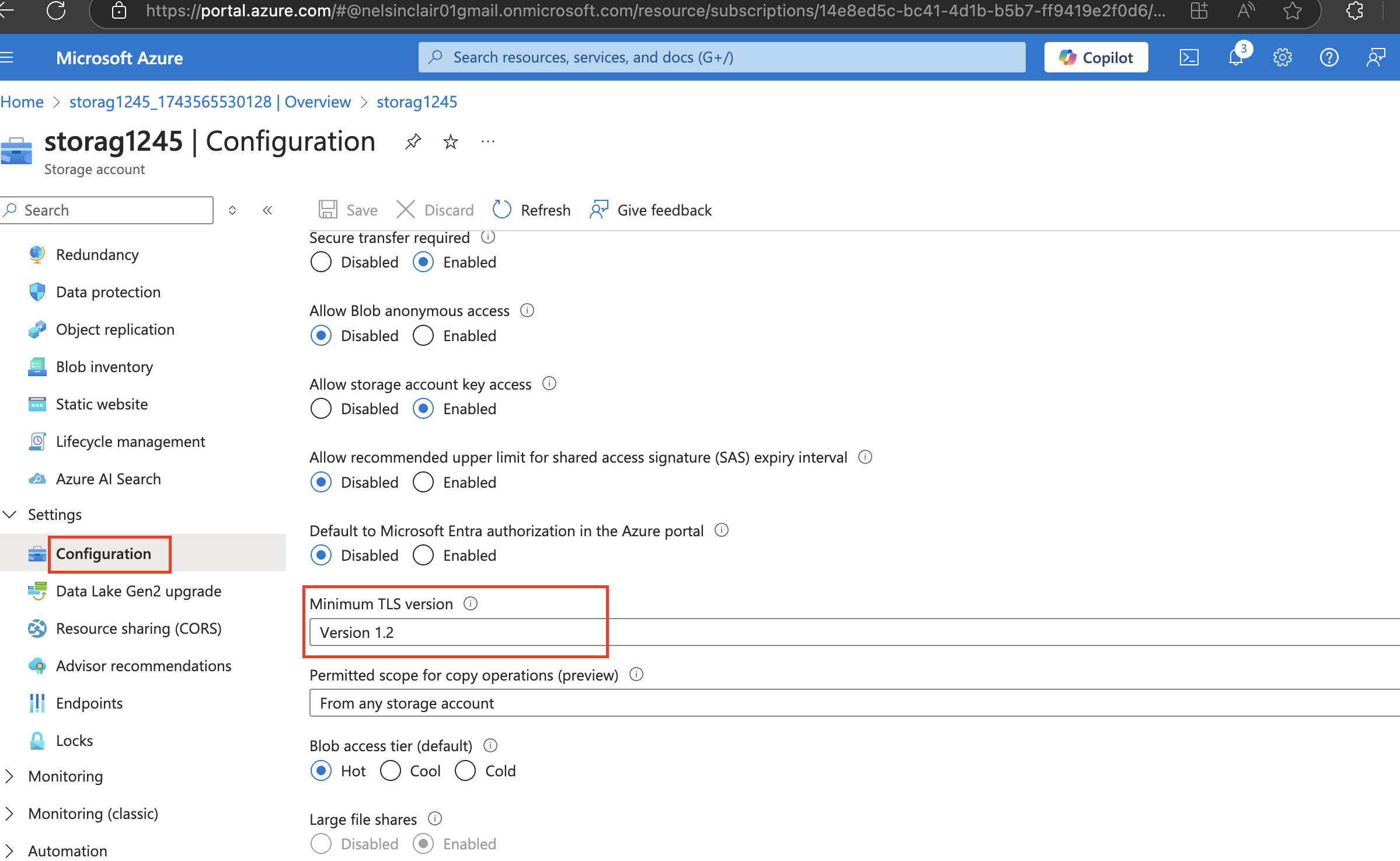Show info for SAS expiry interval
Screen dimensions: 1400x861
(x=865, y=457)
